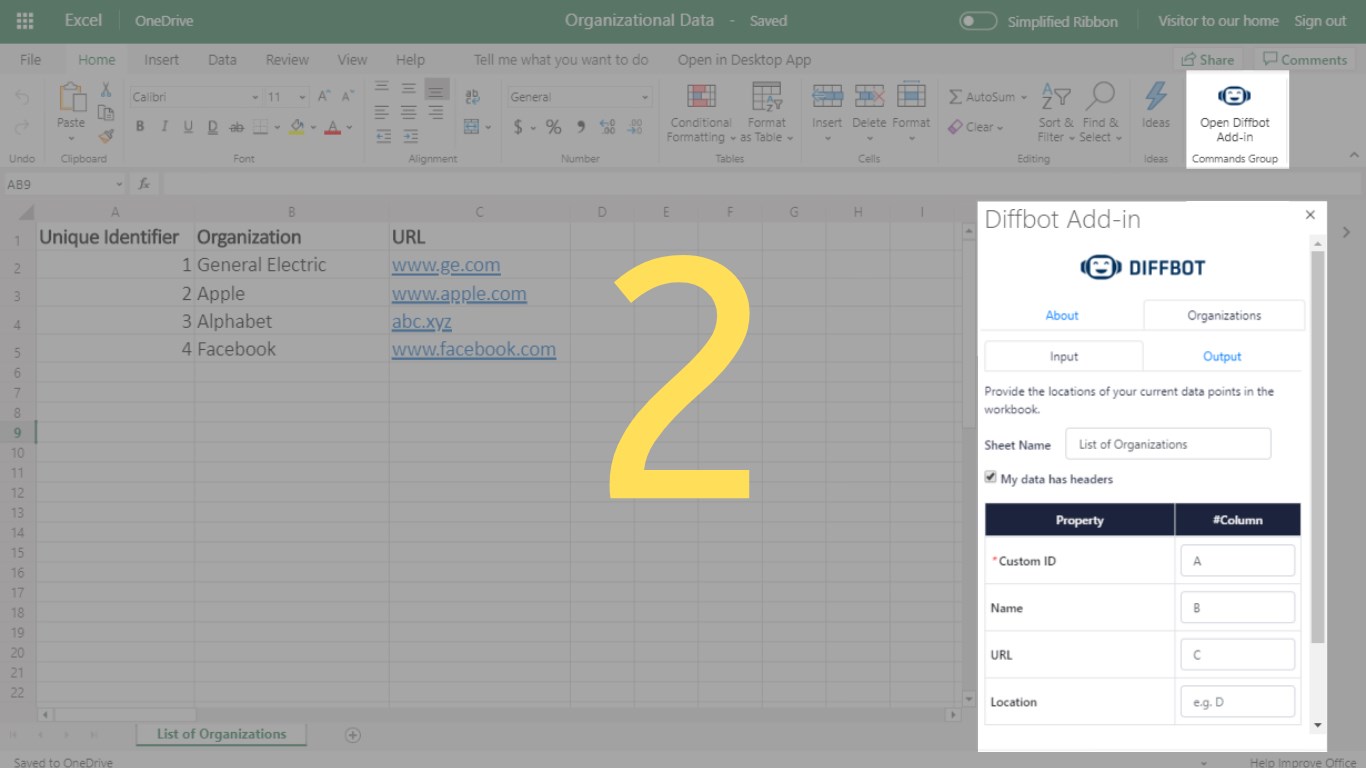1366x768 pixels.
Task: Open the www.ge.com hyperlink
Action: (446, 265)
